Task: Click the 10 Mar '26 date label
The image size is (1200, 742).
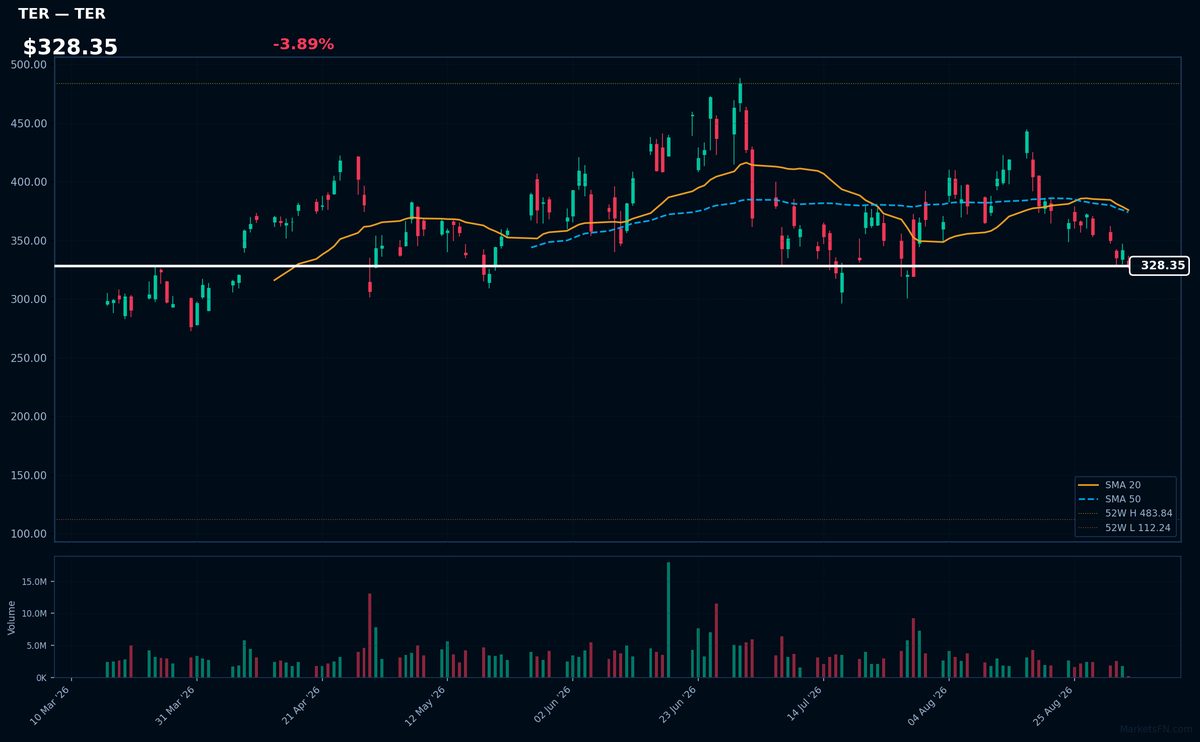Action: click(51, 705)
